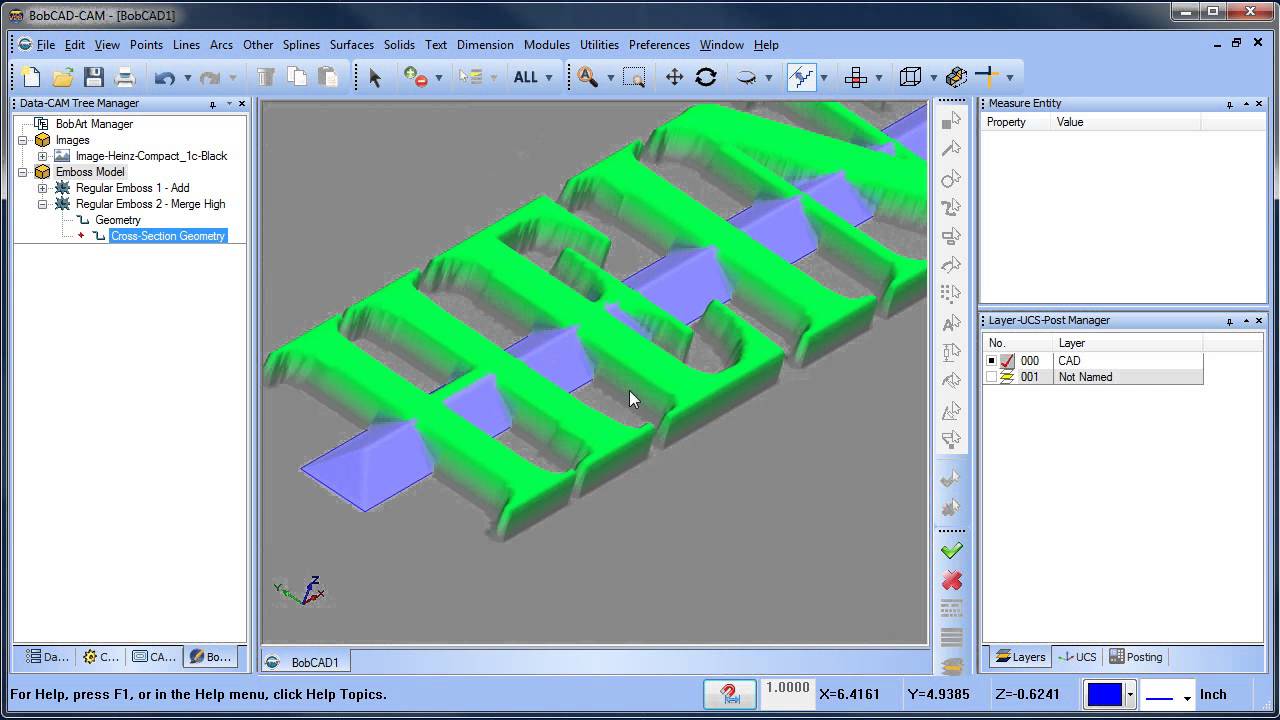The height and width of the screenshot is (720, 1280).
Task: Click the Undo arrow icon
Action: [165, 77]
